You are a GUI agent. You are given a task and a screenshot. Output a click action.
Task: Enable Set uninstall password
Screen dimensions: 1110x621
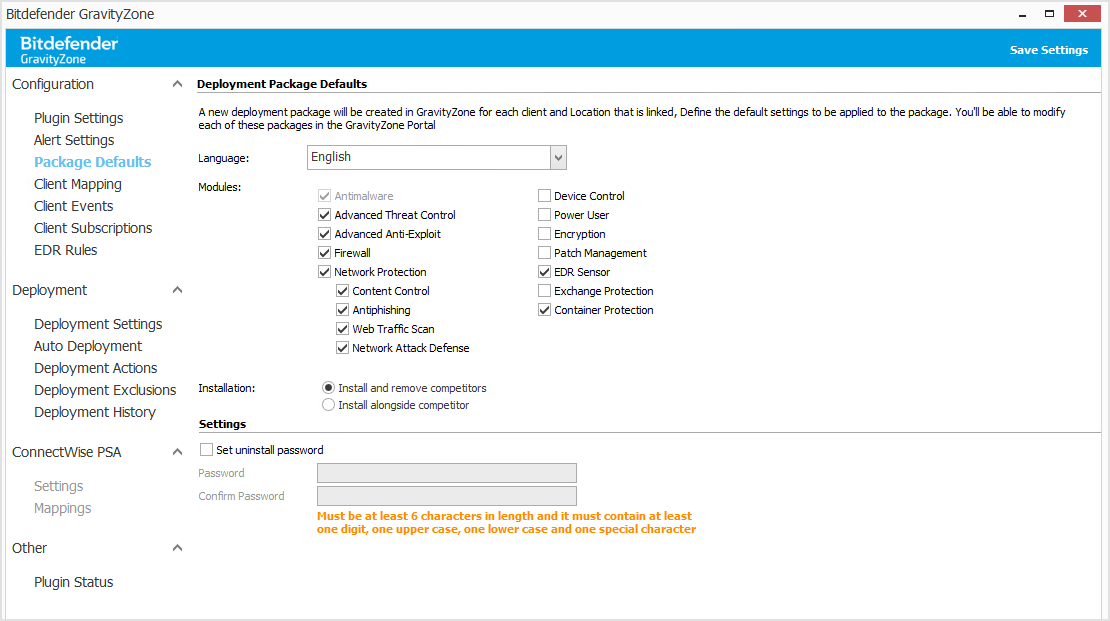tap(206, 449)
